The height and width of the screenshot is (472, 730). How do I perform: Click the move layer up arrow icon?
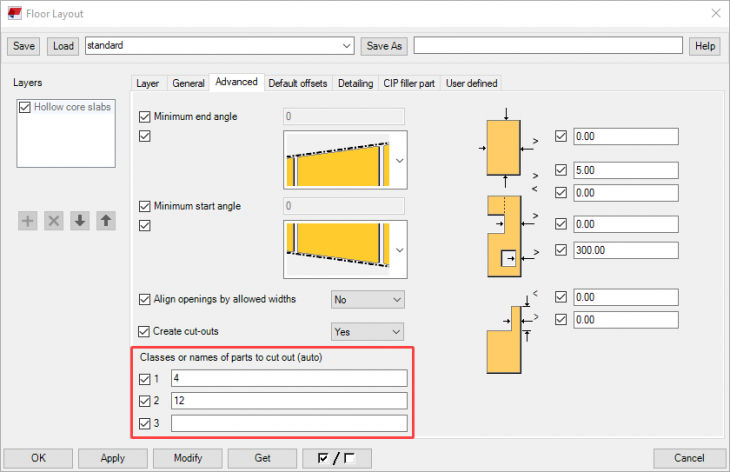pyautogui.click(x=105, y=220)
